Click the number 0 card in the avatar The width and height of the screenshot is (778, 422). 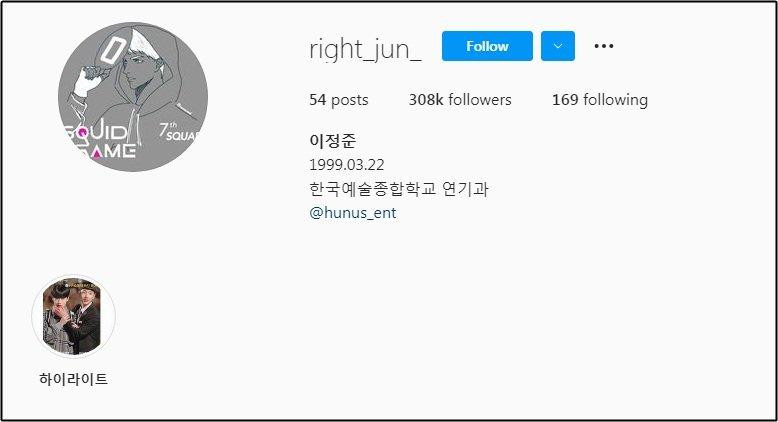[116, 48]
